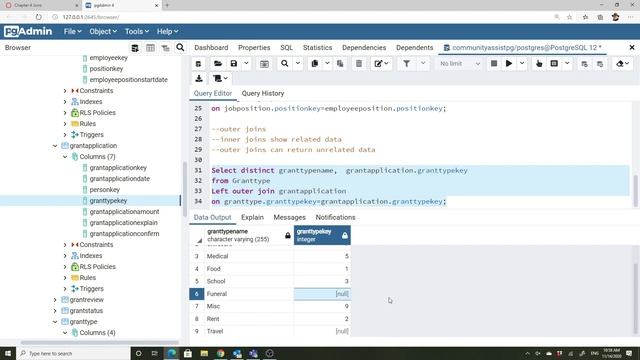Click the Rollback transaction icon
Image resolution: width=640 pixels, height=360 pixels.
coord(600,64)
